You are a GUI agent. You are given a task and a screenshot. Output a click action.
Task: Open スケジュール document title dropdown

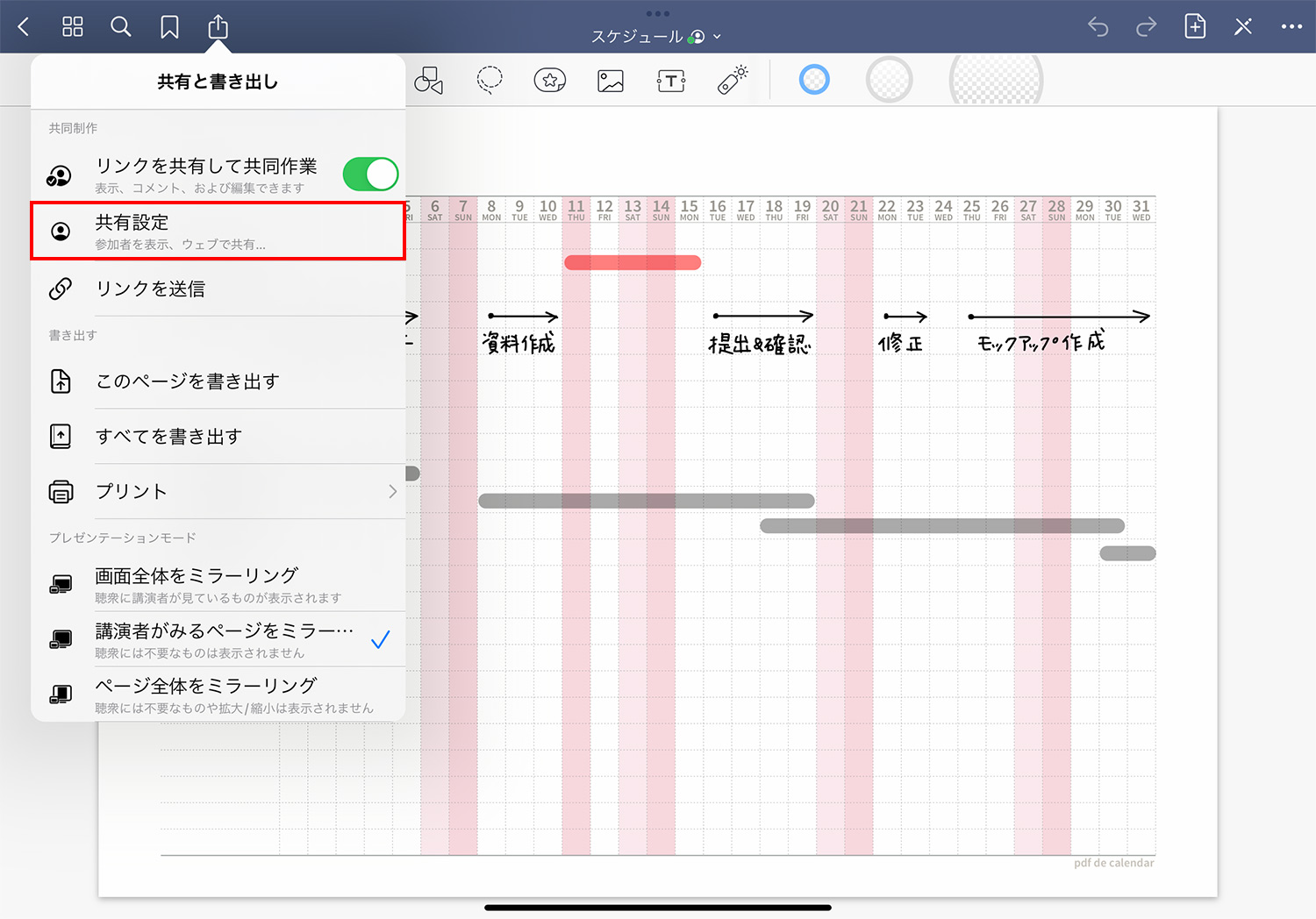pos(656,37)
